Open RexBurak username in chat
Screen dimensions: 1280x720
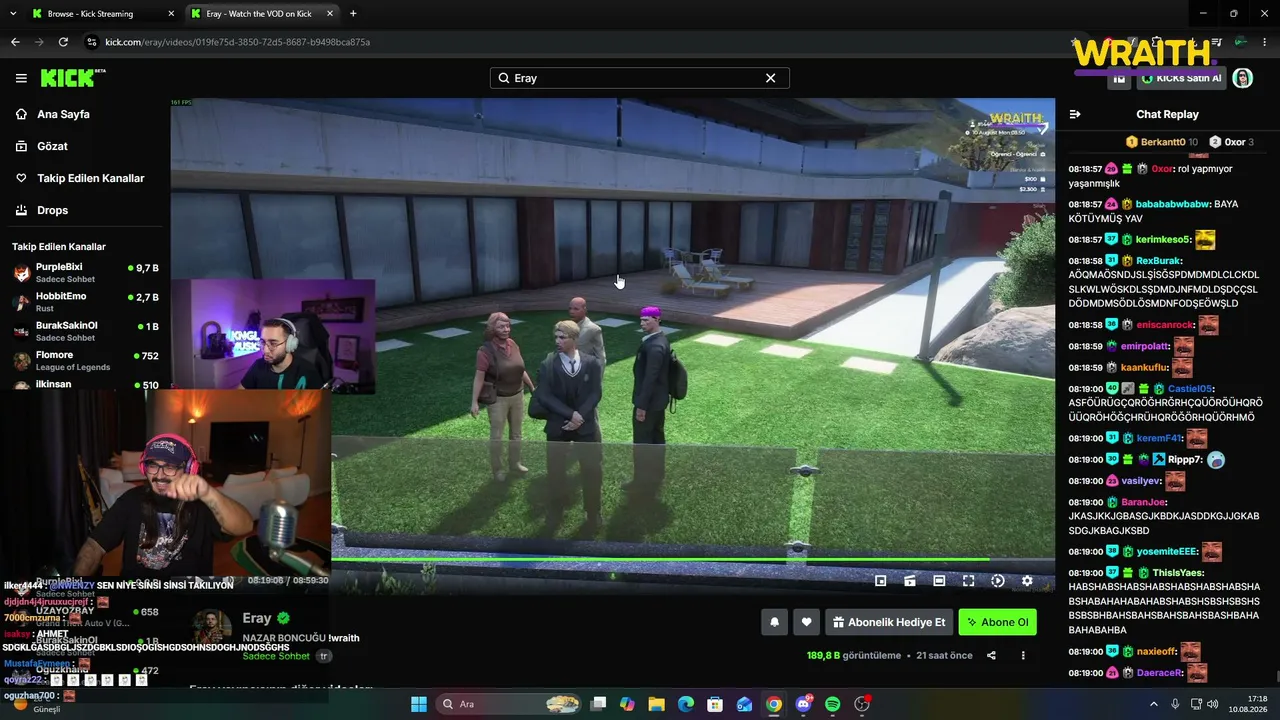point(1159,261)
